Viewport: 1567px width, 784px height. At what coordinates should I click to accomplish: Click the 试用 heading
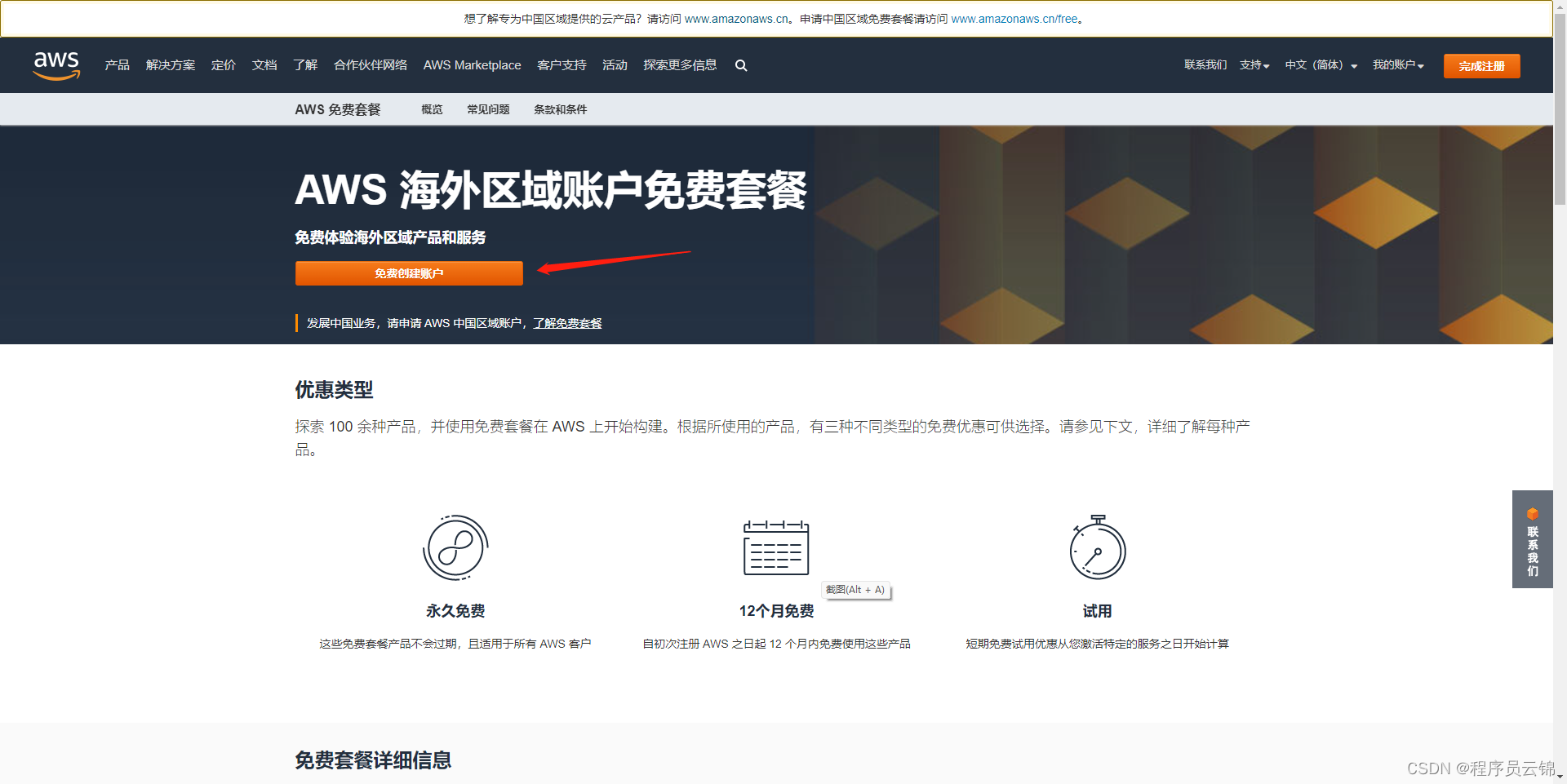[1098, 611]
